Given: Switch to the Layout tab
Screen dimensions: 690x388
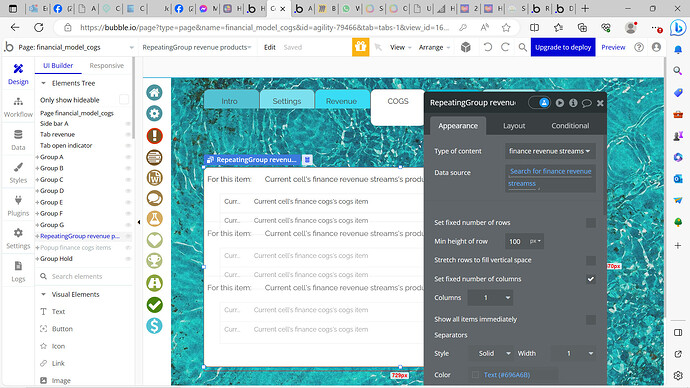Looking at the screenshot, I should point(514,126).
